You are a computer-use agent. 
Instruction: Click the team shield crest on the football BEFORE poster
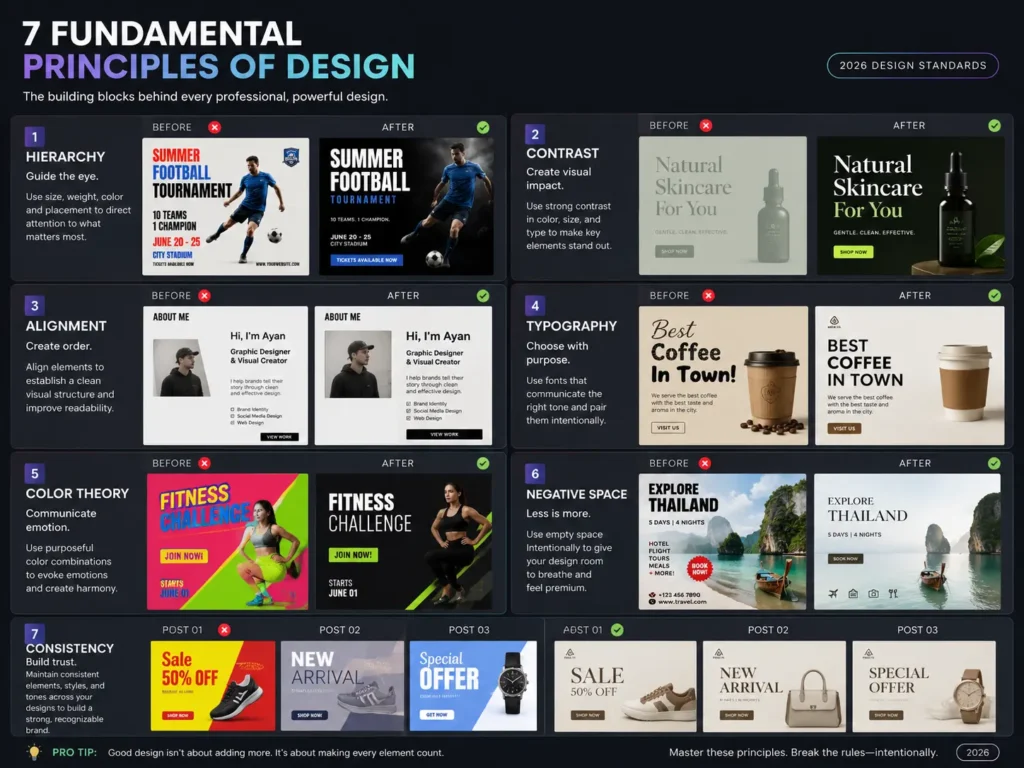[291, 157]
